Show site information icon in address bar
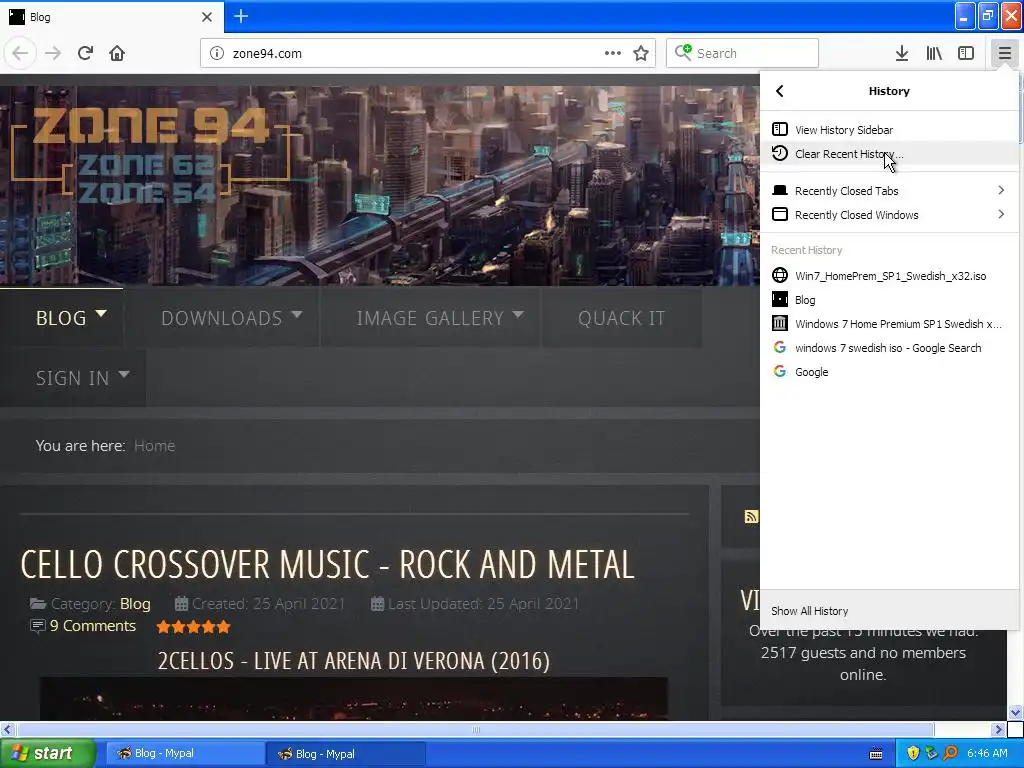The image size is (1024, 768). tap(217, 53)
